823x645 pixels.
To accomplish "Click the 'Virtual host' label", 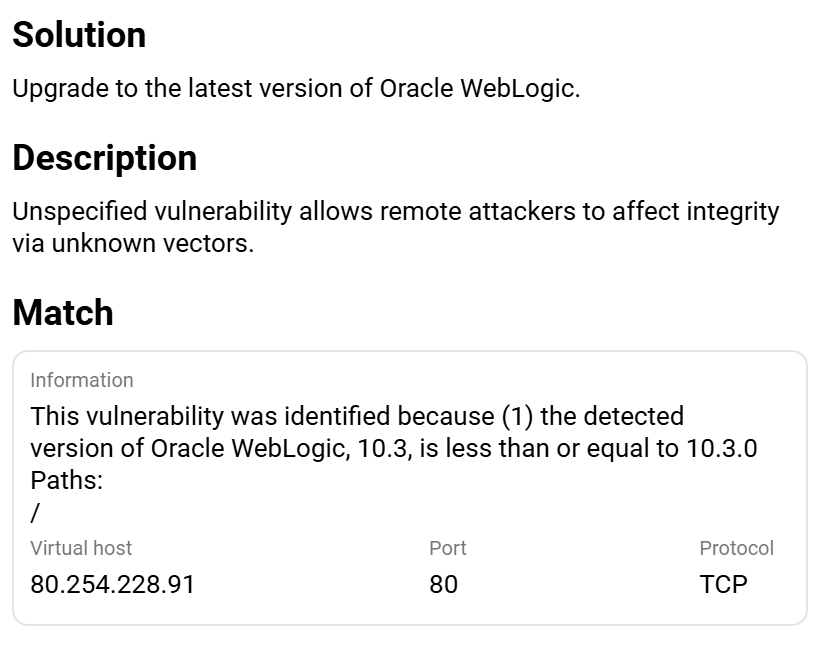I will click(81, 548).
